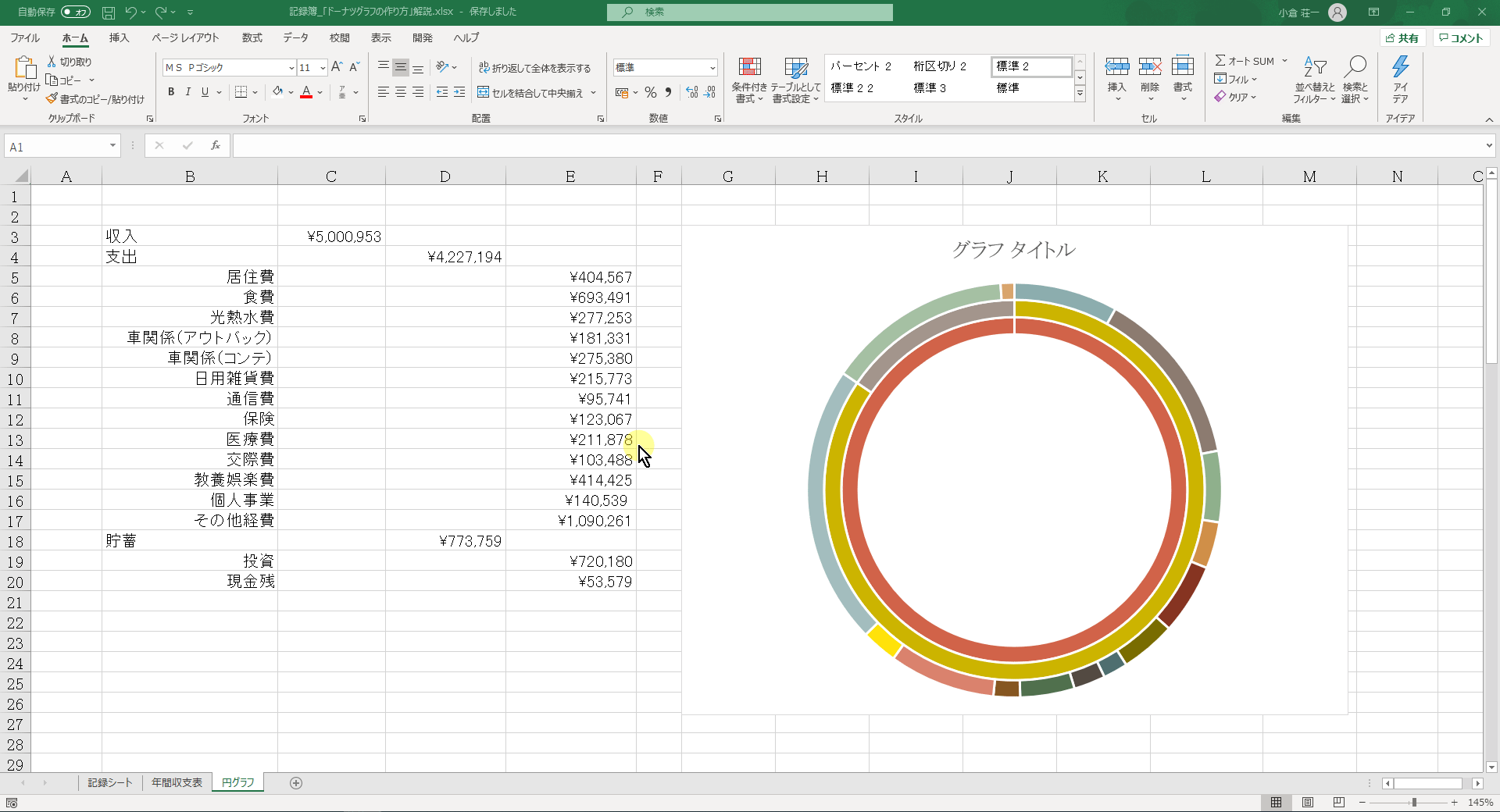Toggle Center horizontal alignment
The width and height of the screenshot is (1500, 812).
(x=401, y=92)
